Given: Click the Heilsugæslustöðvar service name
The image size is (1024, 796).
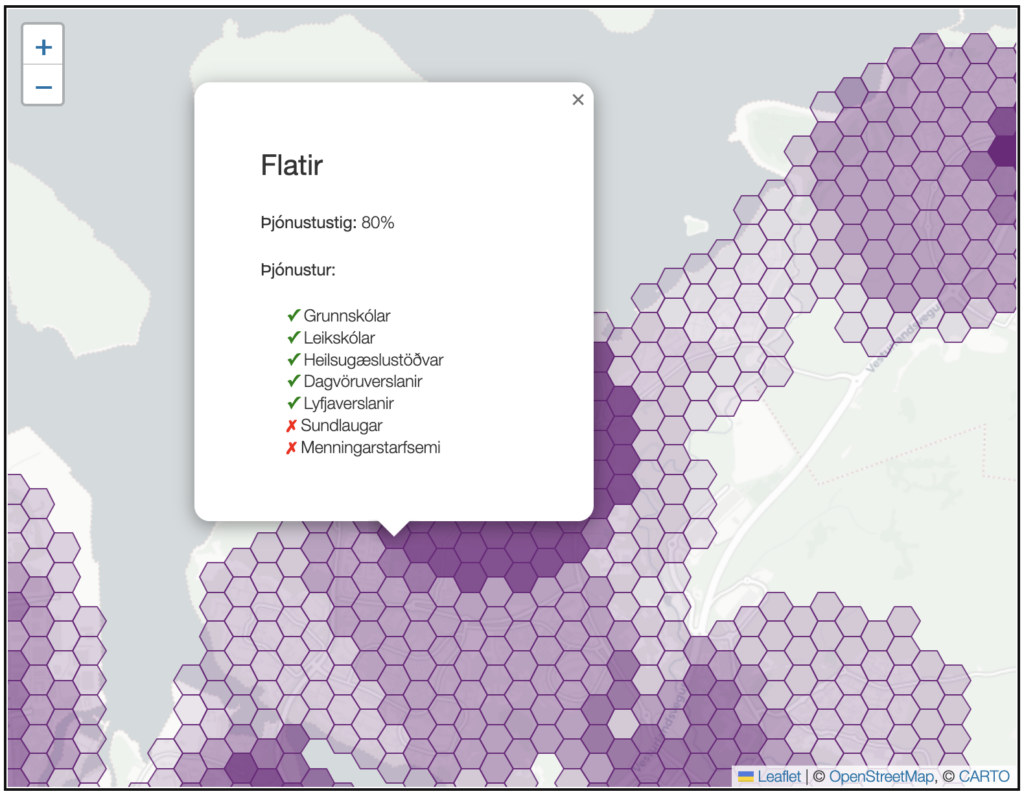Looking at the screenshot, I should point(373,360).
